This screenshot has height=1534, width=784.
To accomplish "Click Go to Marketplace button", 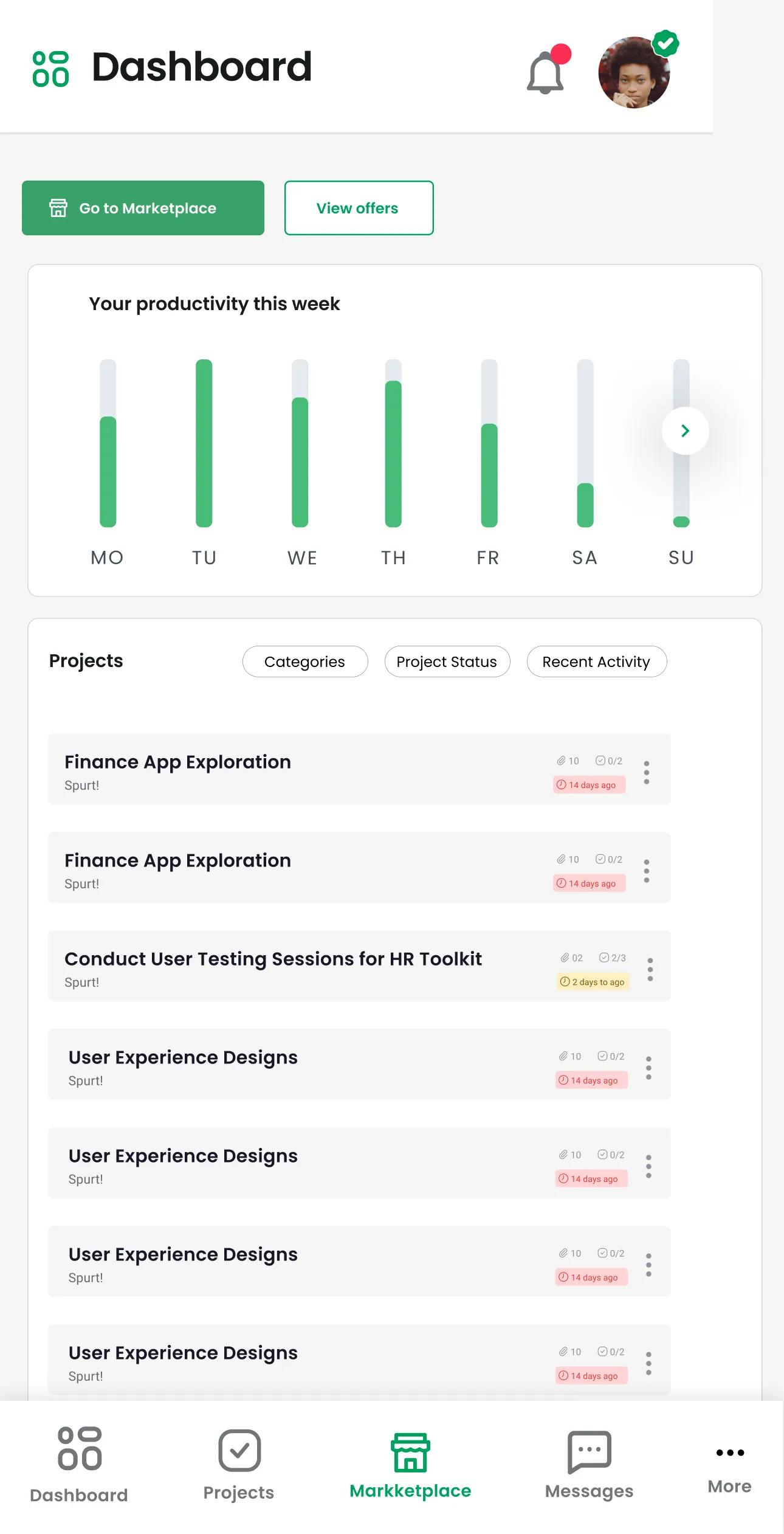I will (x=143, y=208).
